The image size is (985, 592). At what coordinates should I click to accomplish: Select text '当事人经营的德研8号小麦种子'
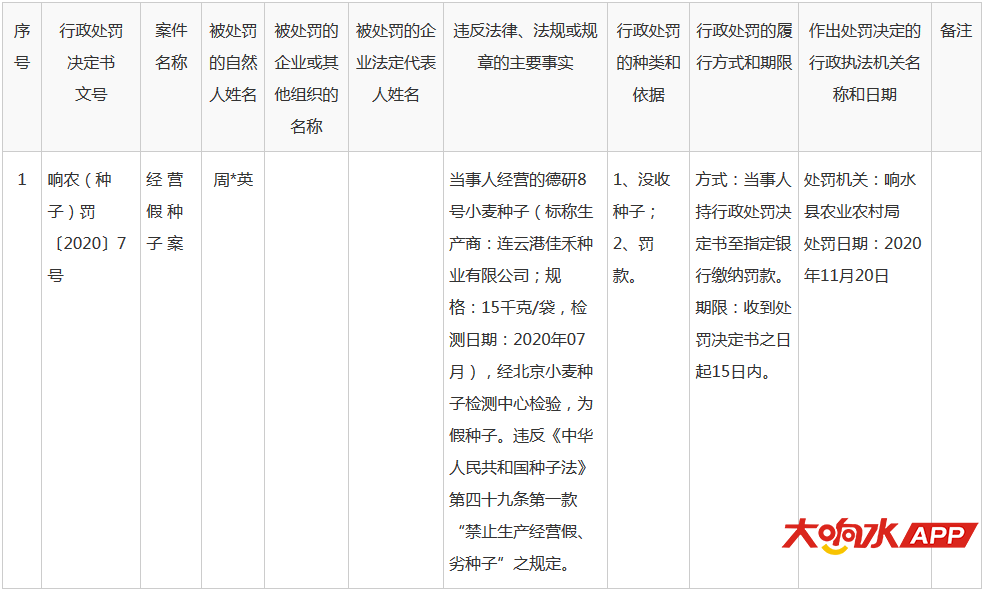(521, 195)
